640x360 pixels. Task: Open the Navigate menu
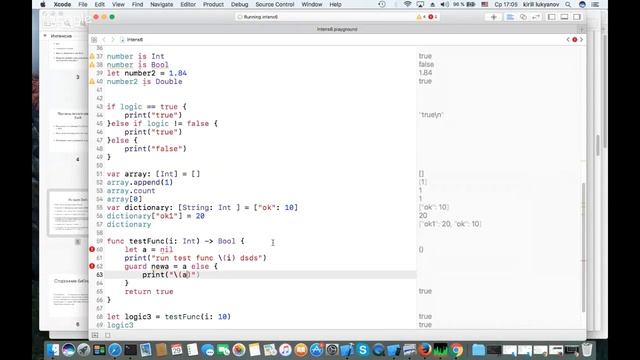tap(162, 4)
